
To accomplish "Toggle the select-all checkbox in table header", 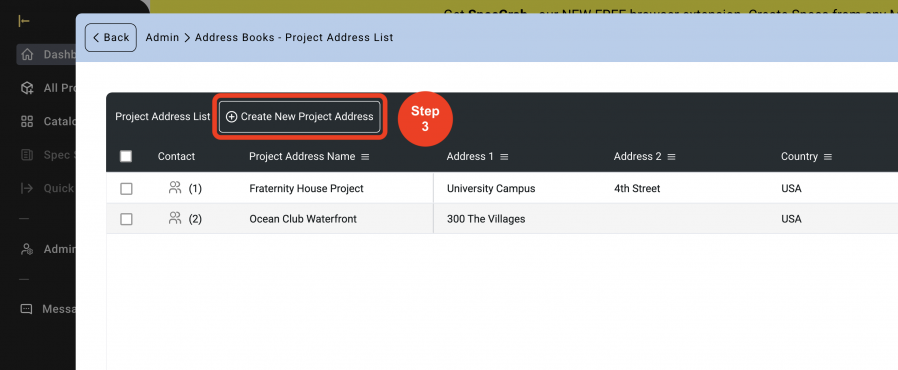I will [x=126, y=156].
